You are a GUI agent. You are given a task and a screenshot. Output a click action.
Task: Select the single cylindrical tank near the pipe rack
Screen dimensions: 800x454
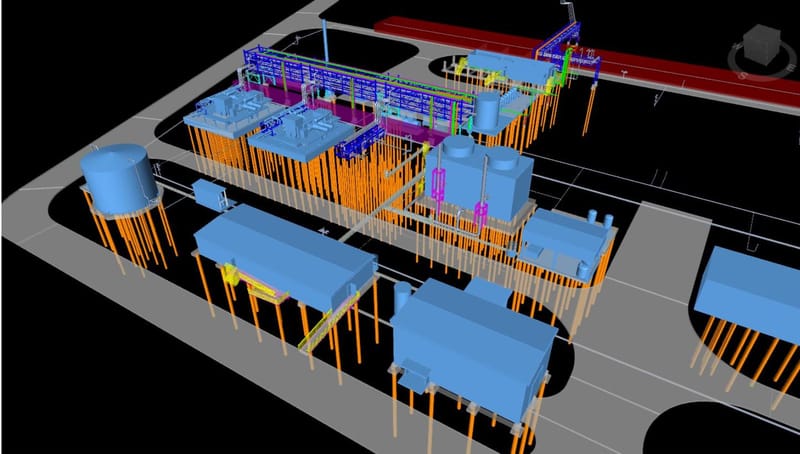point(488,110)
